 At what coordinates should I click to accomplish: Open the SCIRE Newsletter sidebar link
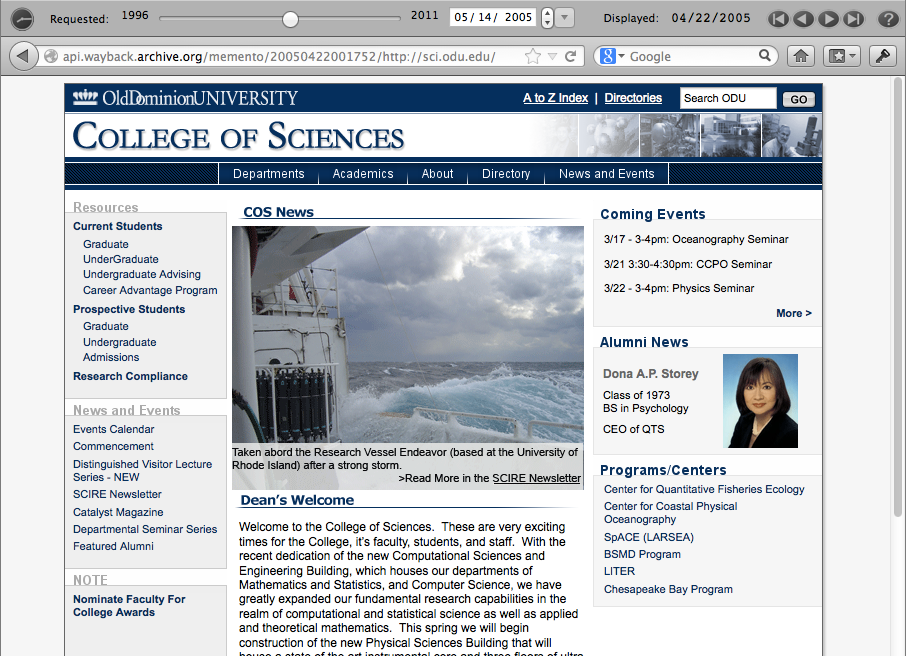117,494
